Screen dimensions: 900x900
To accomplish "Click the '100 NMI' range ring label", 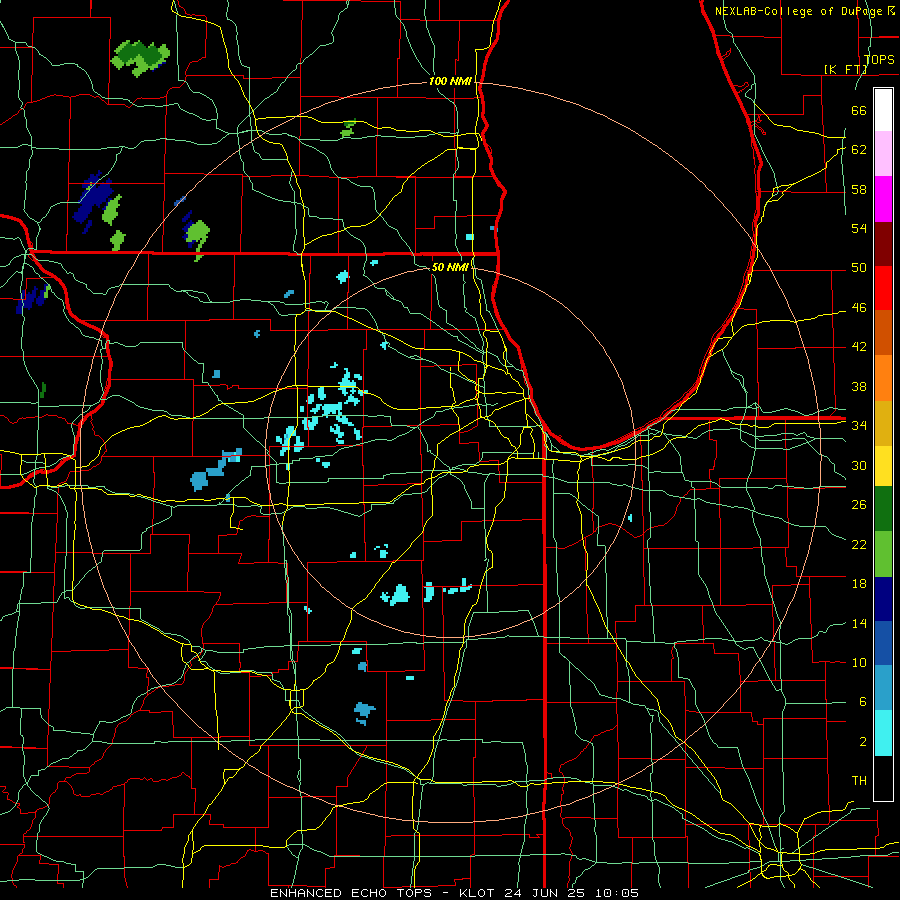I will click(450, 82).
